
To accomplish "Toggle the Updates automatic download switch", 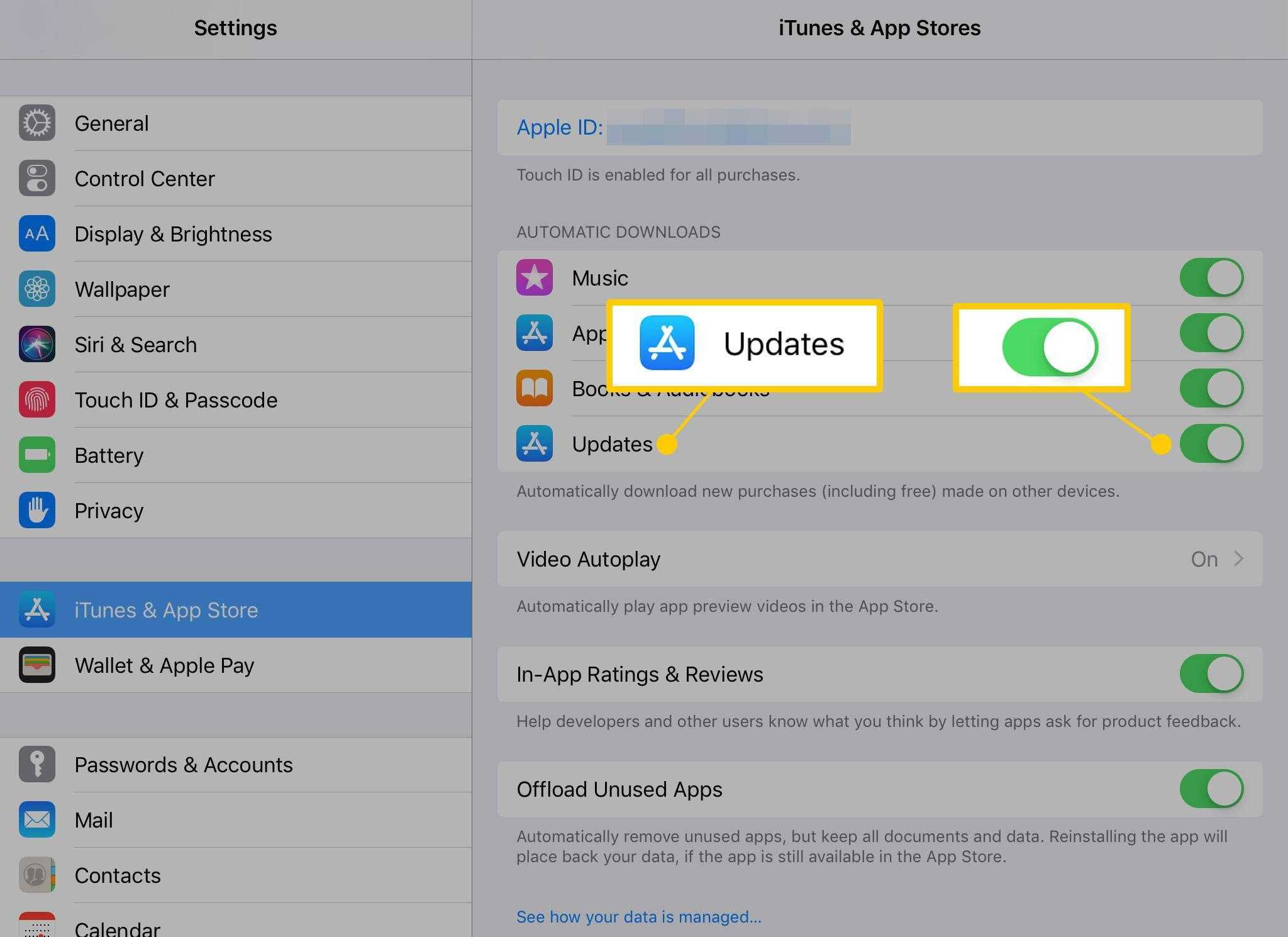I will click(x=1210, y=443).
